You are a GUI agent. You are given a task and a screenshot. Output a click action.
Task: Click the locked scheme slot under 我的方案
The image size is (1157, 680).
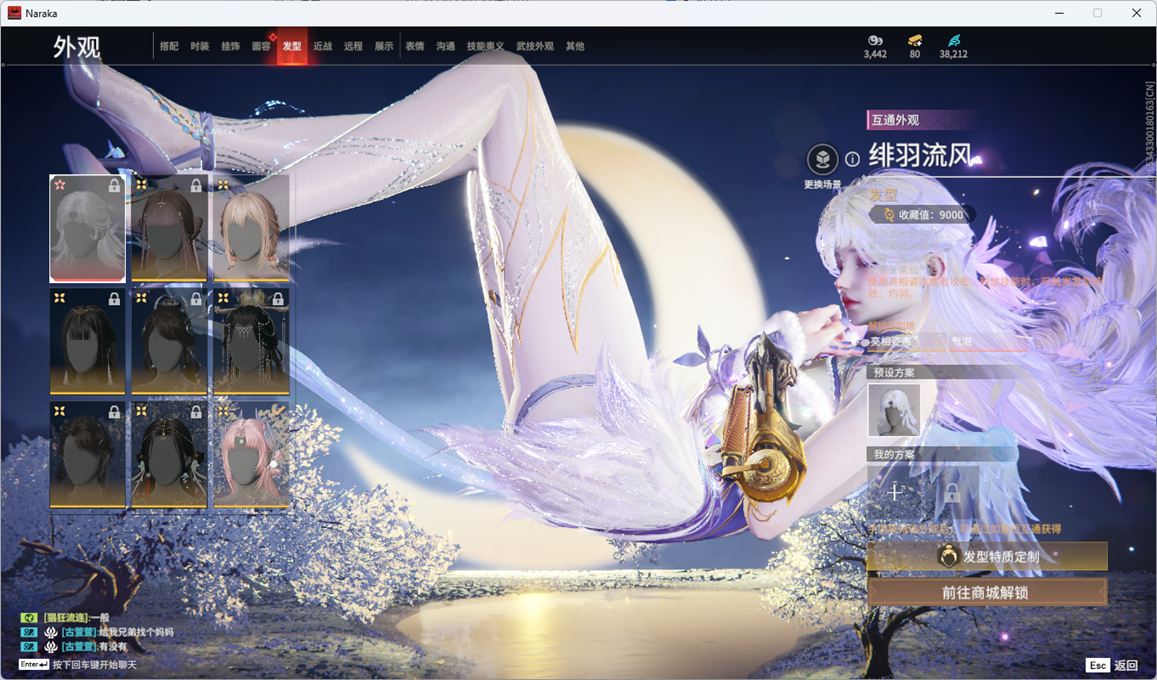(952, 492)
